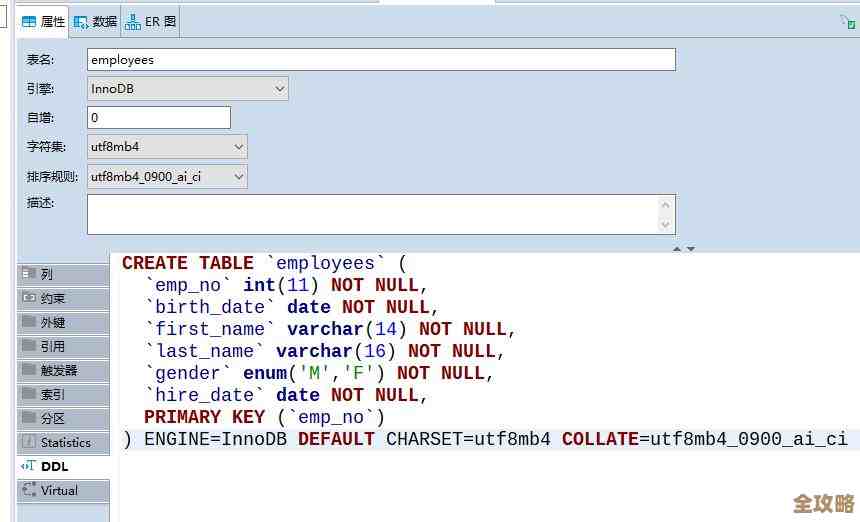
Task: Select the 外键 (Foreign Keys) sidebar icon
Action: pyautogui.click(x=29, y=322)
